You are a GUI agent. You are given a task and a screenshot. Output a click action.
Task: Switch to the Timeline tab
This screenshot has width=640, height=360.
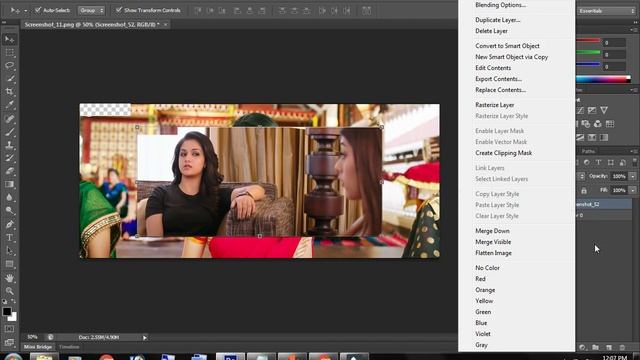[x=69, y=347]
